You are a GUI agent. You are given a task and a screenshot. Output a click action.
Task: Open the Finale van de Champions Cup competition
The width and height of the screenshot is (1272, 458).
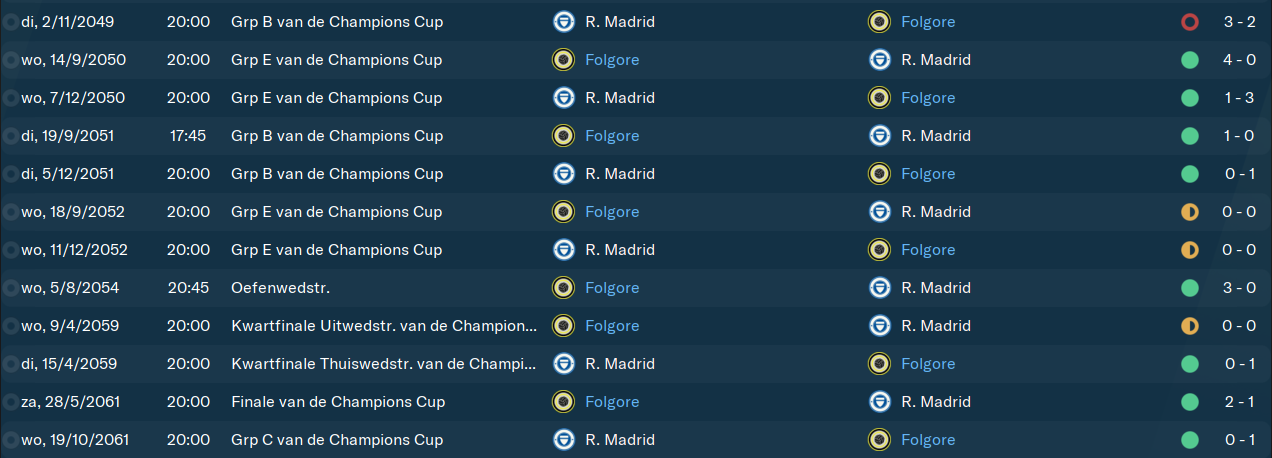338,402
